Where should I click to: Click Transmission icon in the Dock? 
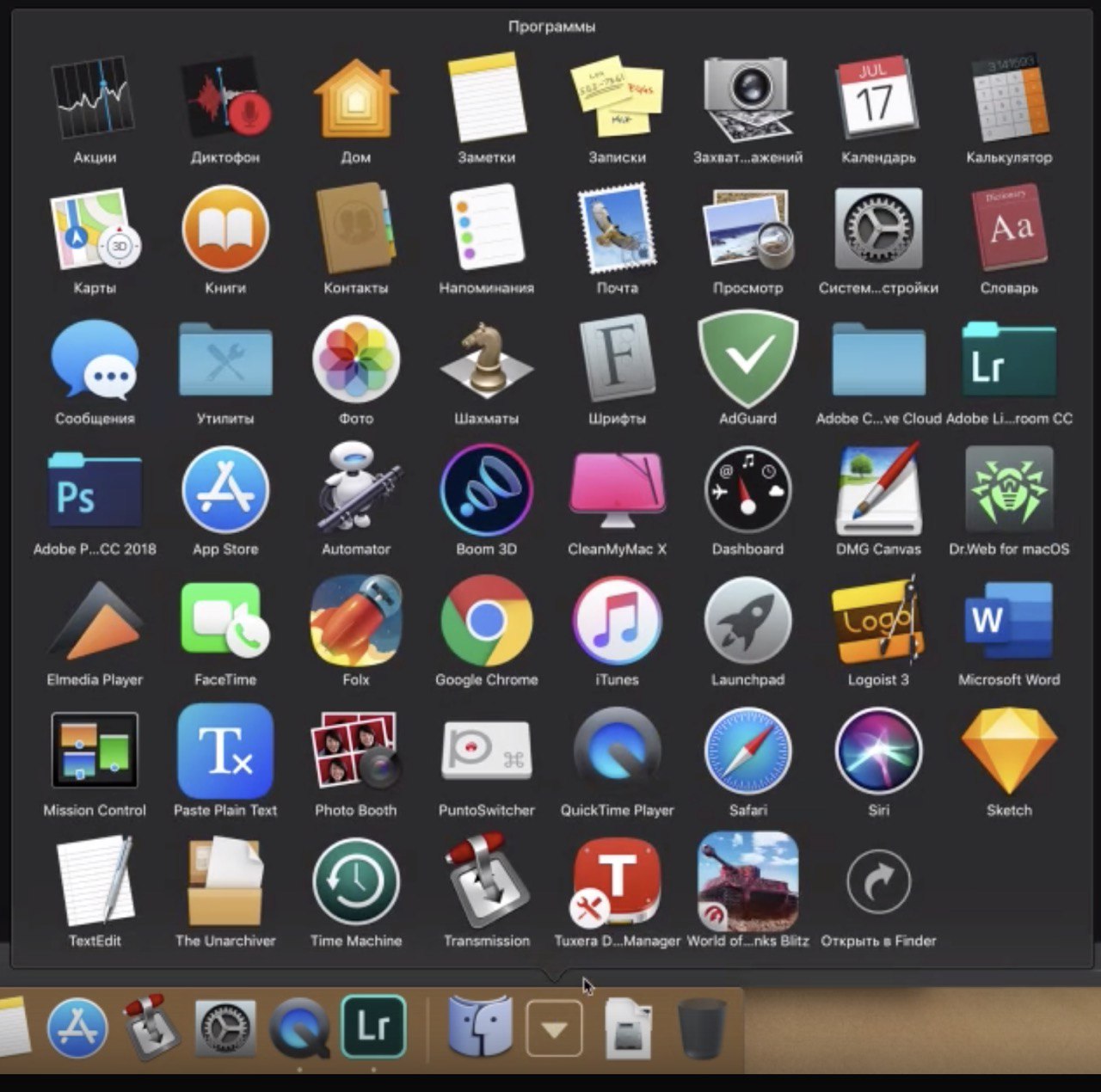coord(151,1028)
